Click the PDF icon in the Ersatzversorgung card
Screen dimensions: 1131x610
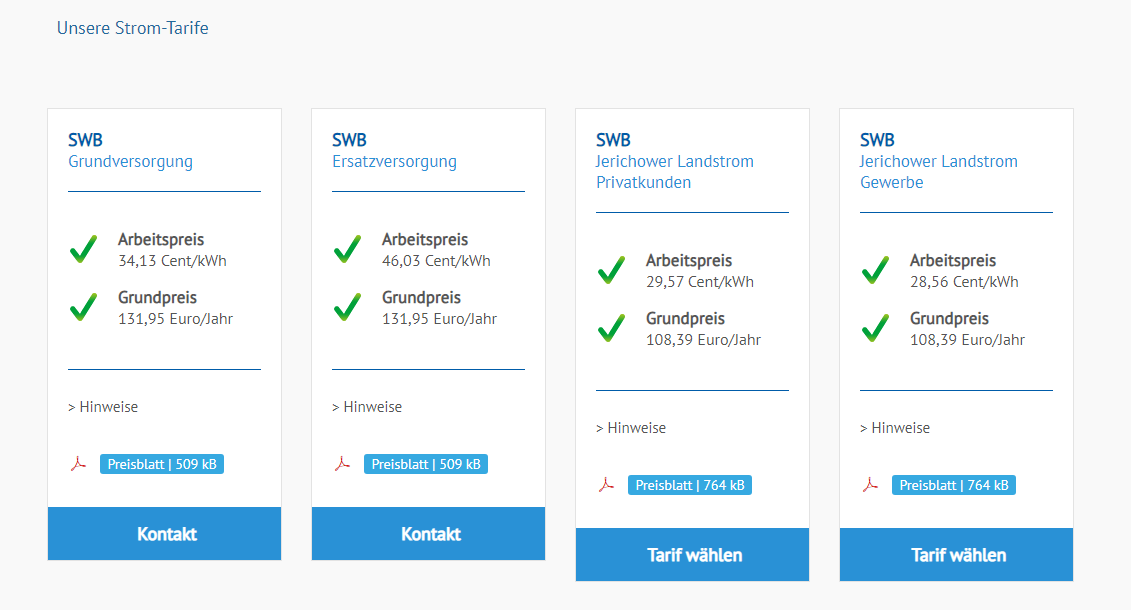coord(342,464)
